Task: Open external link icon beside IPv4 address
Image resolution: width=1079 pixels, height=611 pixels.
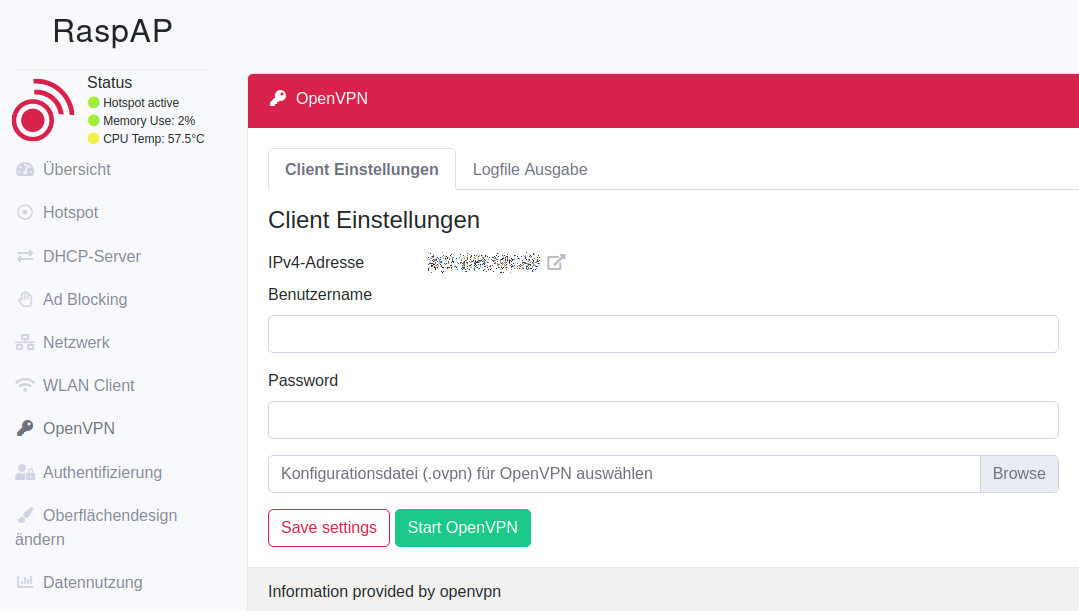Action: (x=556, y=262)
